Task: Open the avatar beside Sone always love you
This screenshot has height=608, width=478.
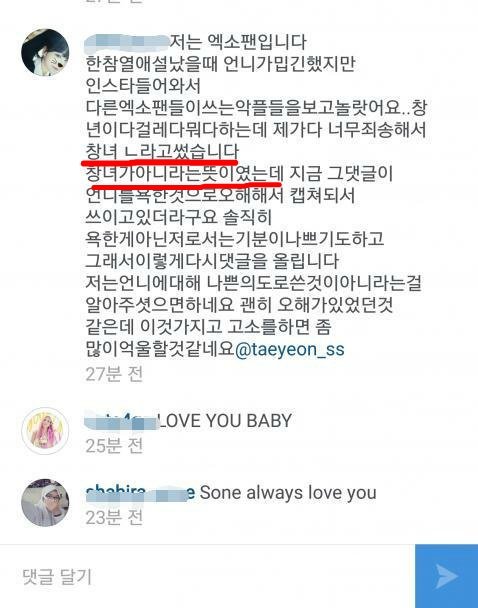Action: [45, 503]
